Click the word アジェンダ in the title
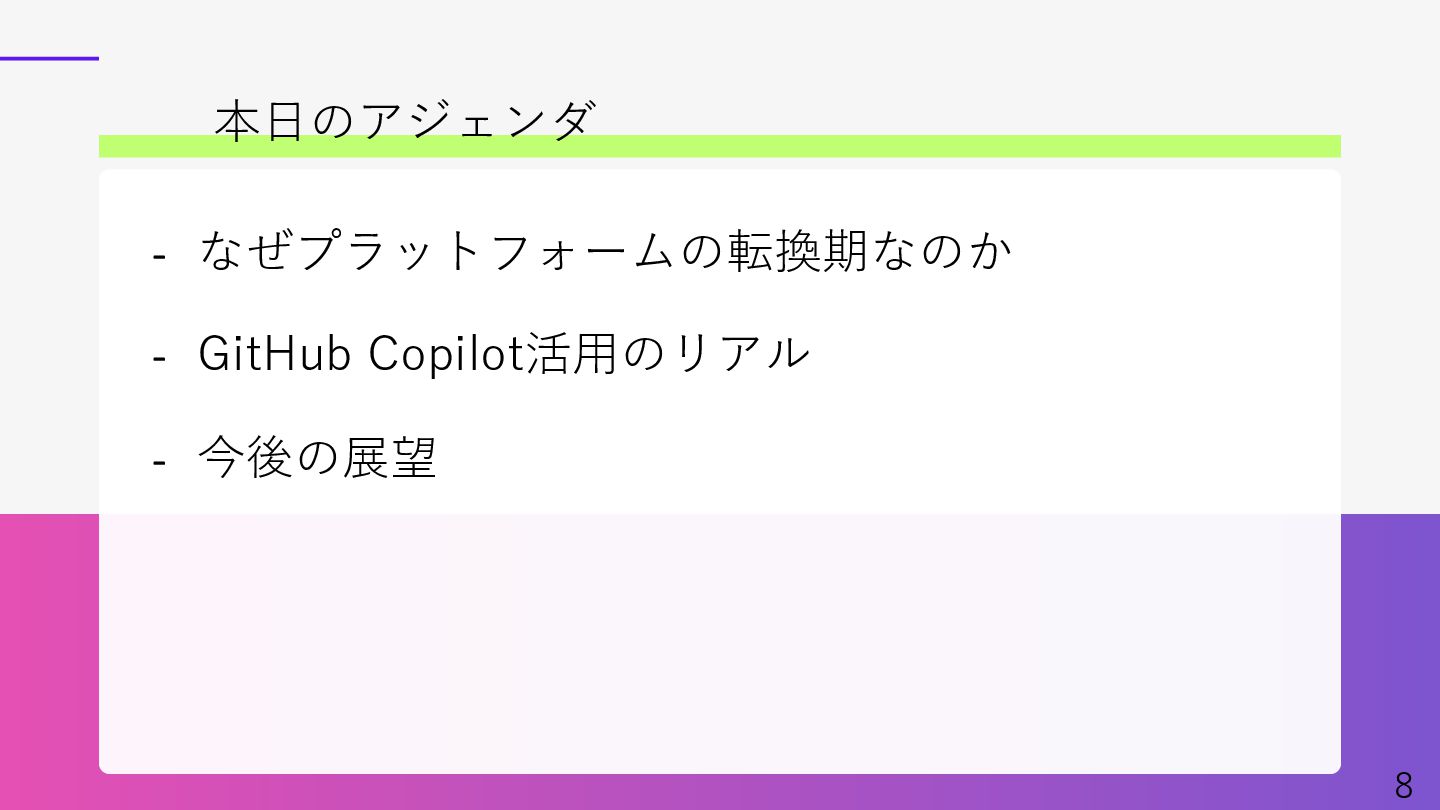Viewport: 1440px width, 810px height. point(478,121)
